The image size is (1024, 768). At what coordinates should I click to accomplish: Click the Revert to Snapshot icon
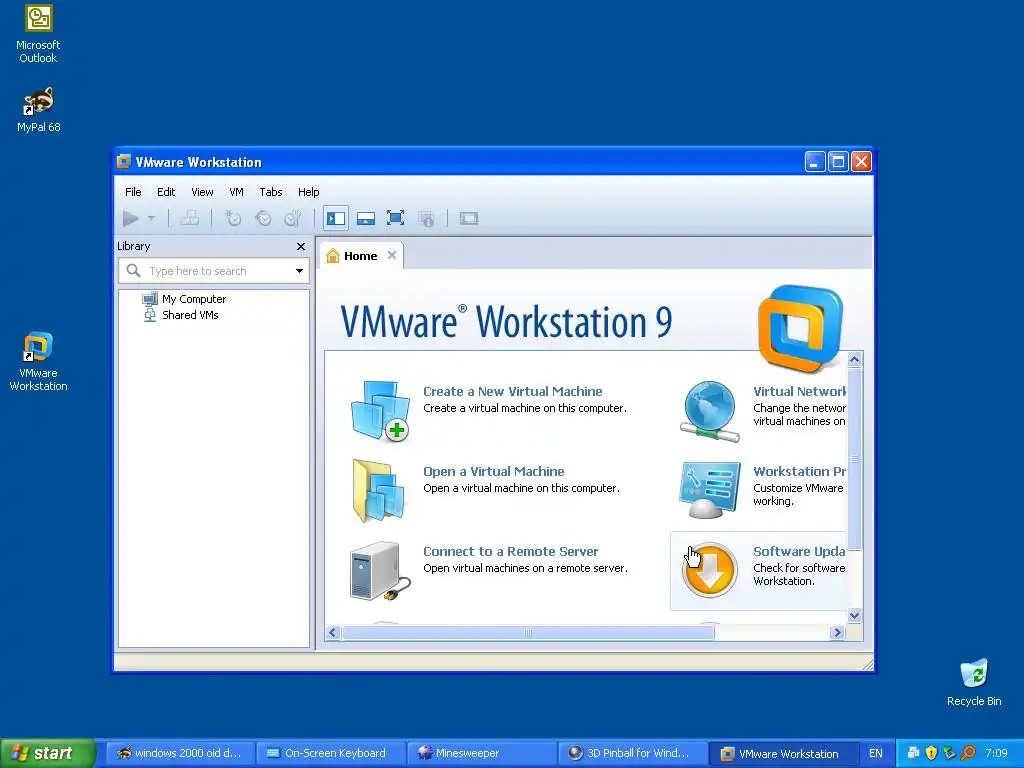(x=263, y=218)
